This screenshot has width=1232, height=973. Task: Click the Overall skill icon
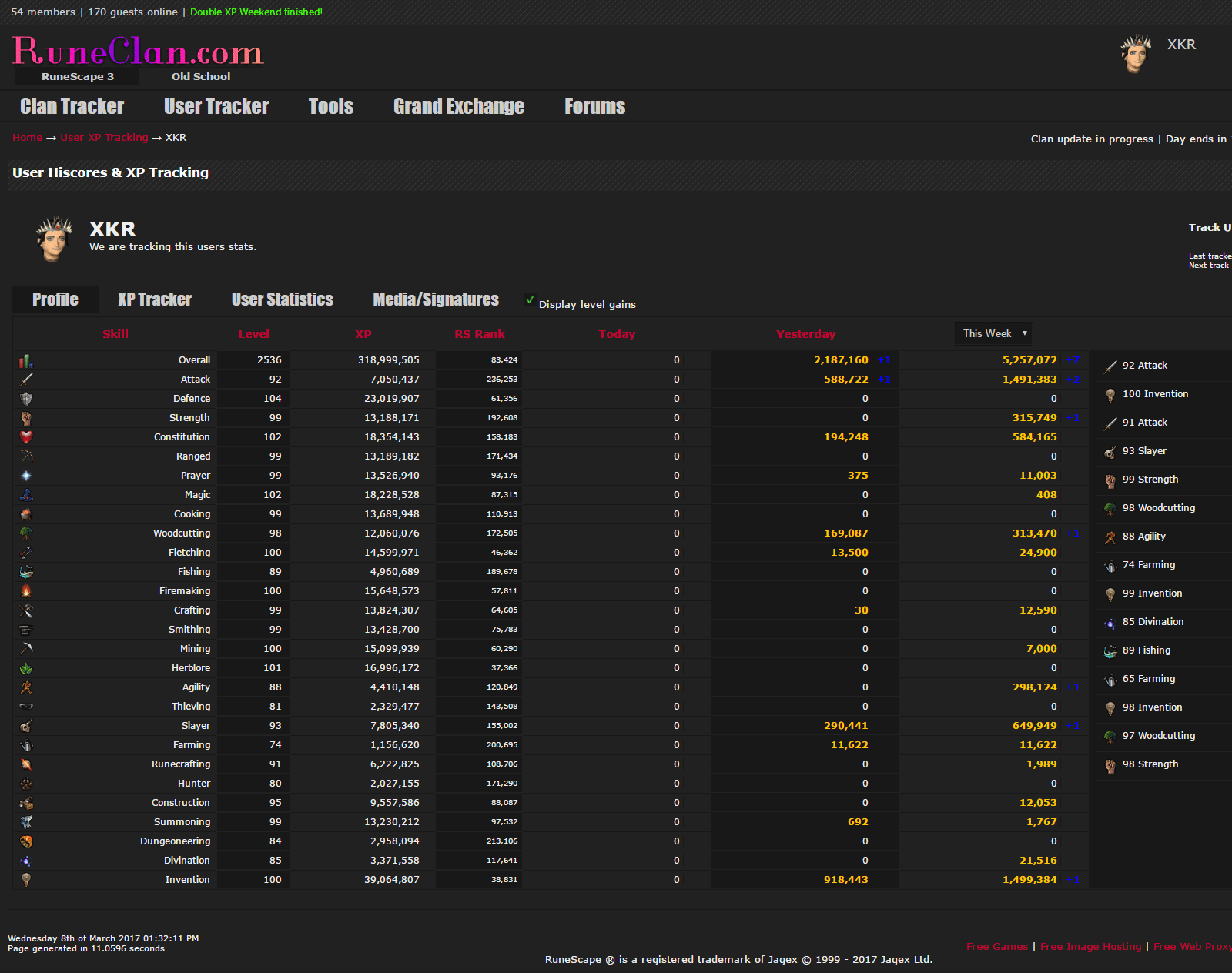pyautogui.click(x=26, y=360)
